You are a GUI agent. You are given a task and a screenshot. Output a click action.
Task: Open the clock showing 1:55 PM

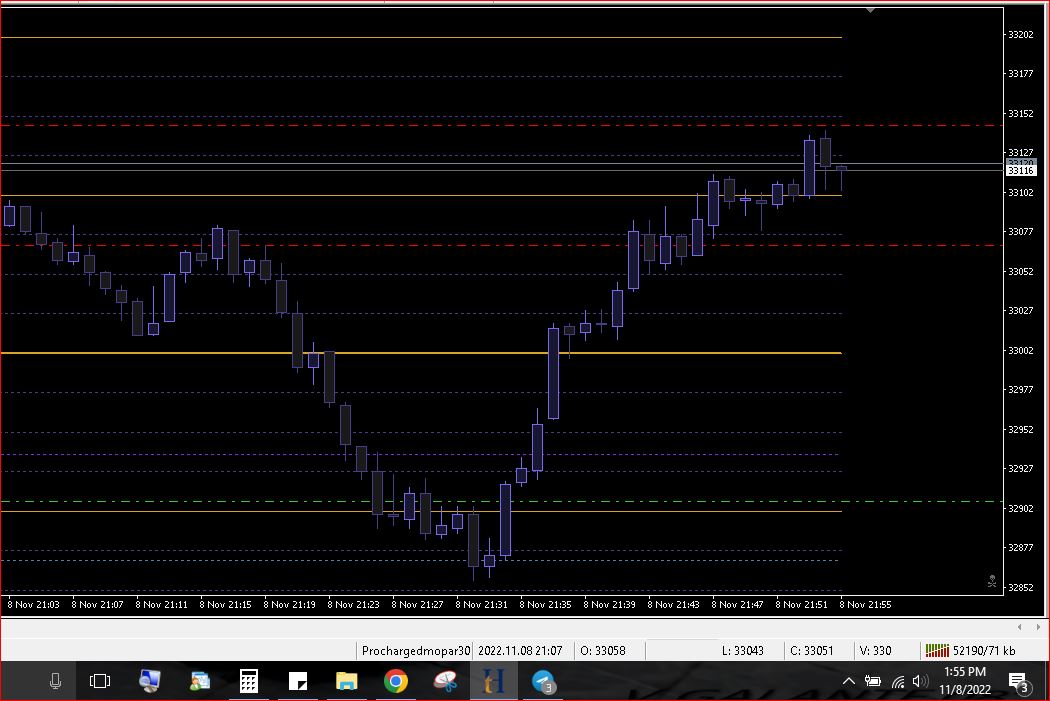[x=964, y=681]
